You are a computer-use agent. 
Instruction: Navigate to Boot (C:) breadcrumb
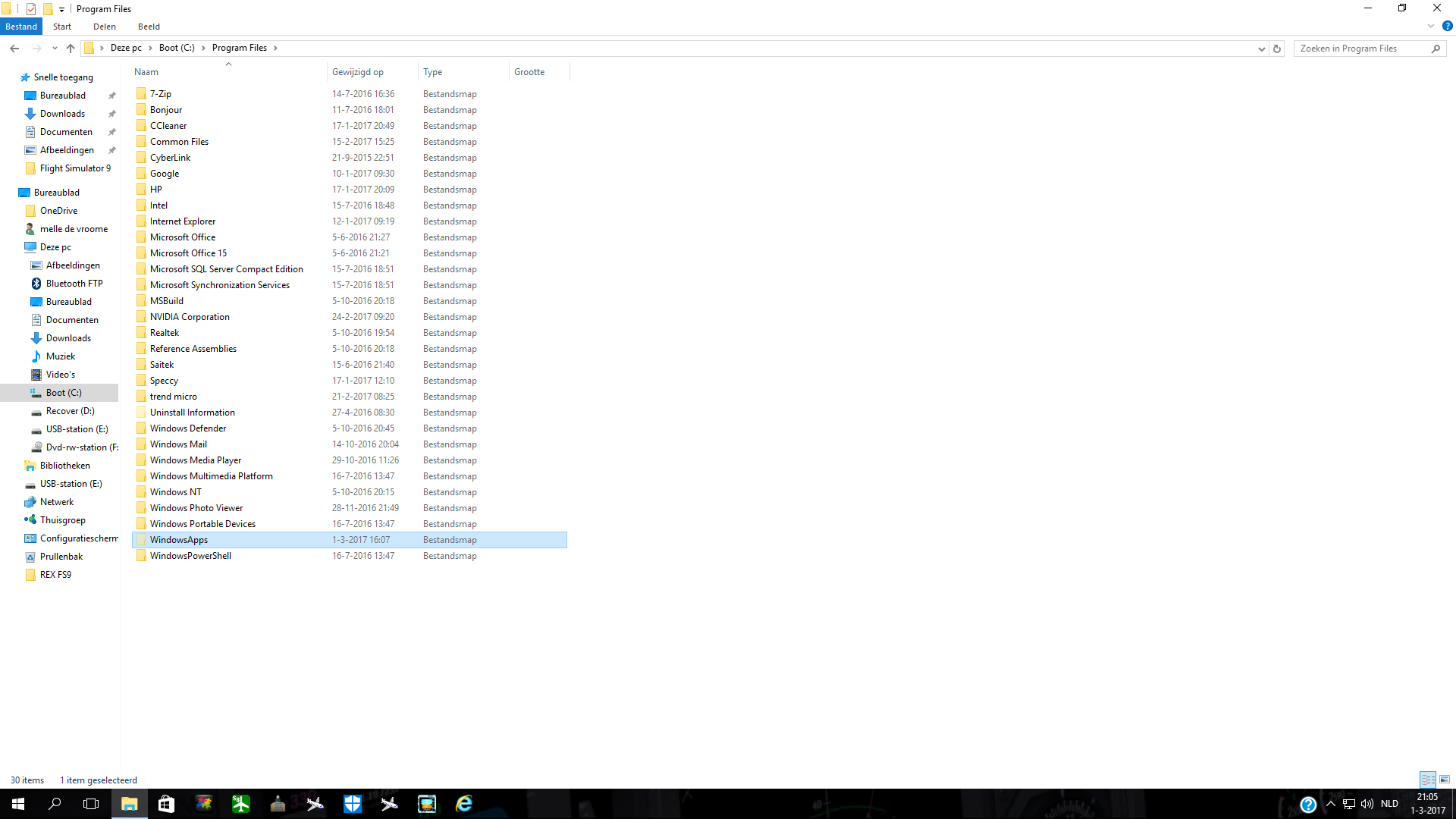pyautogui.click(x=177, y=48)
